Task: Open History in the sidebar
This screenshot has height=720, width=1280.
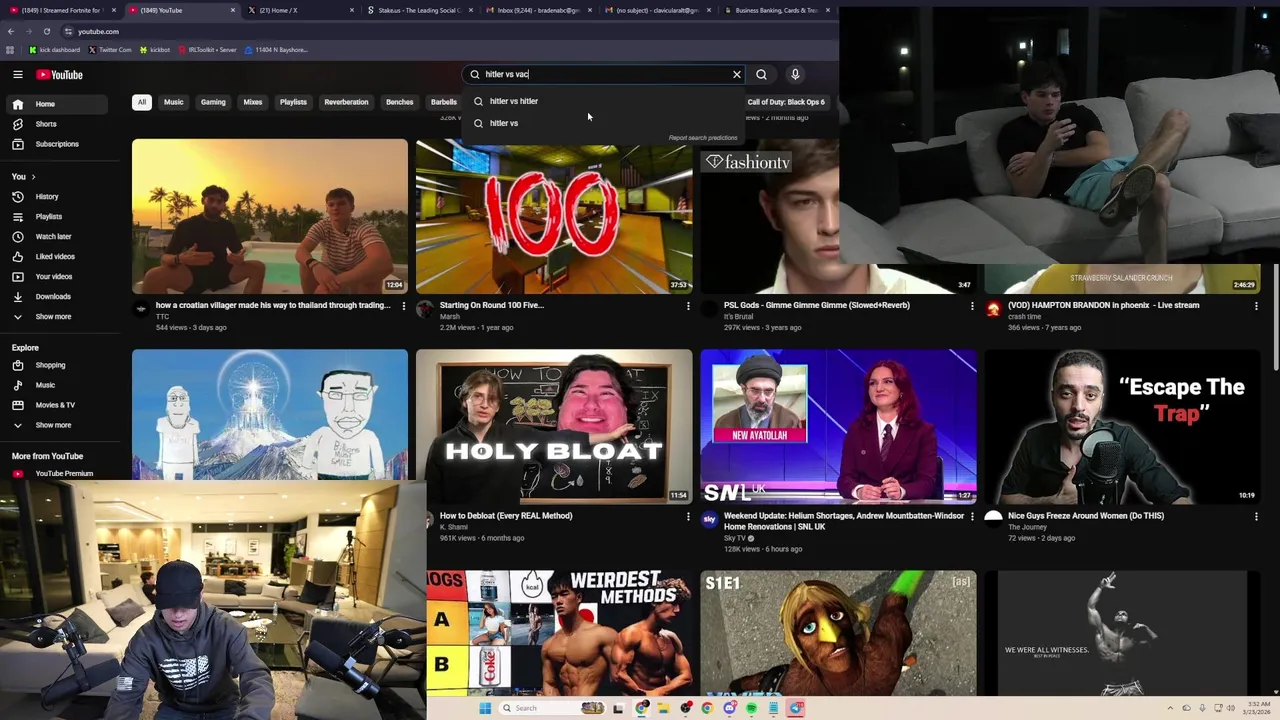Action: click(58, 197)
